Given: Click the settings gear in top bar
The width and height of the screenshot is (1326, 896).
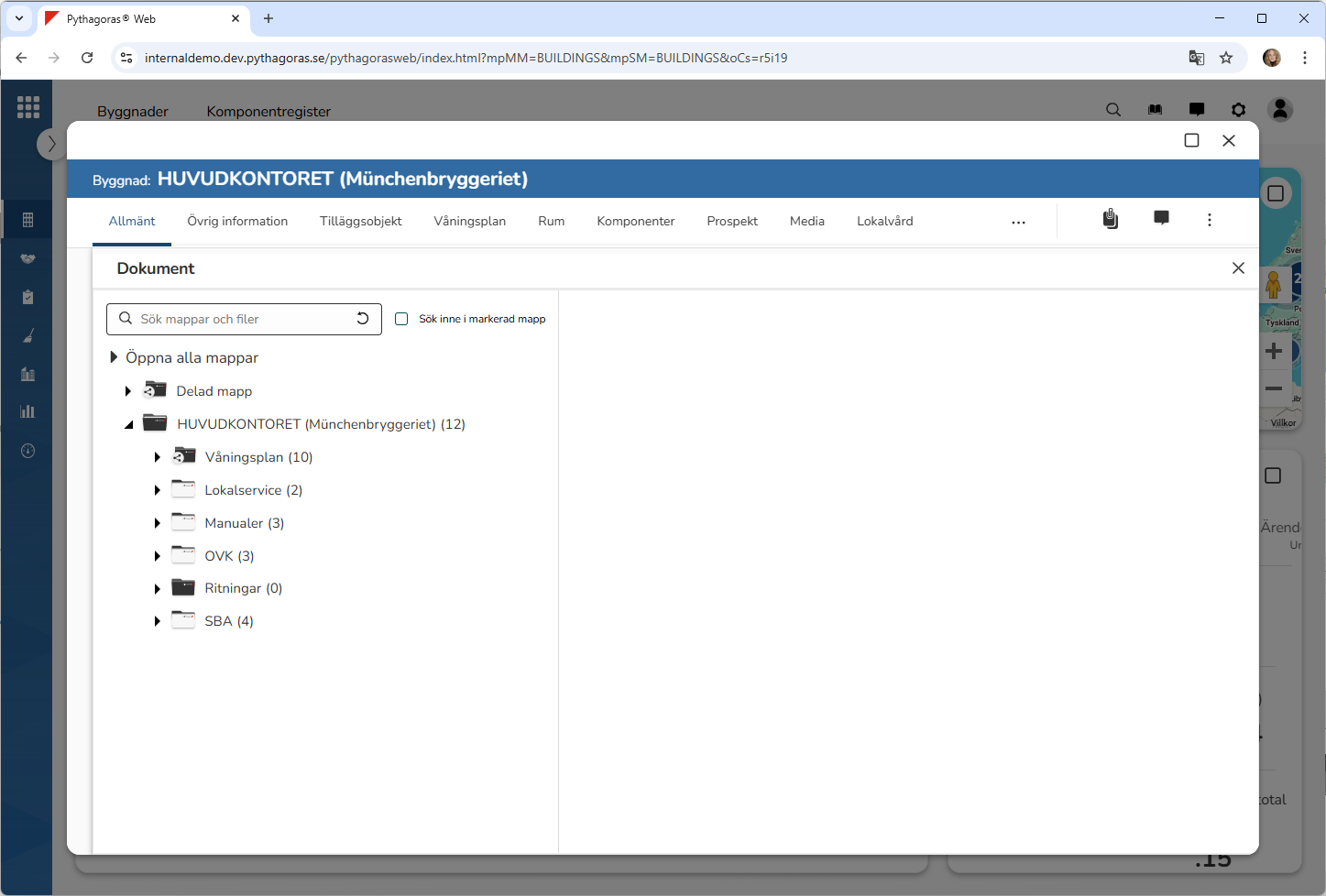Looking at the screenshot, I should coord(1238,110).
